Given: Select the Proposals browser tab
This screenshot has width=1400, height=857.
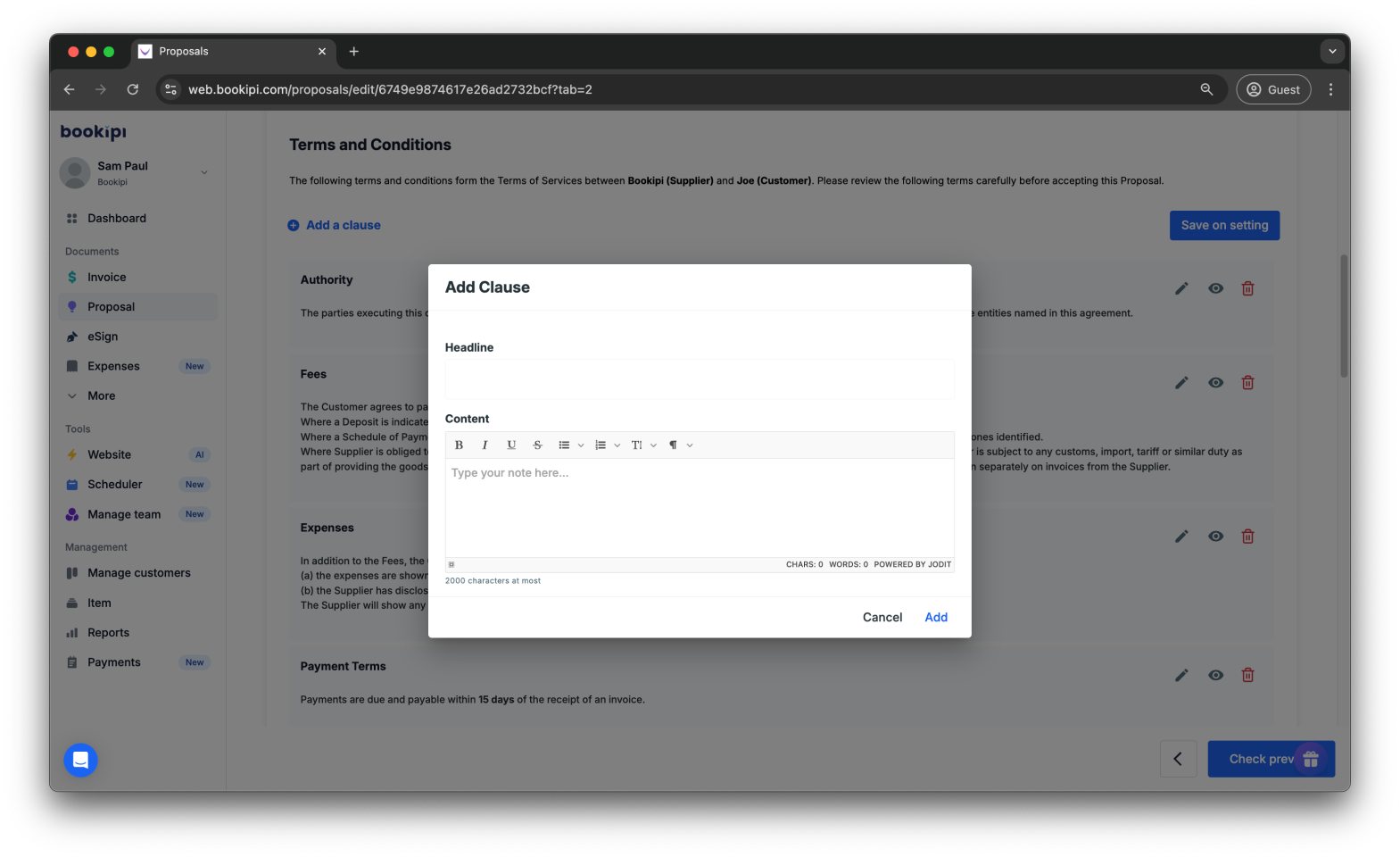Looking at the screenshot, I should coord(234,52).
